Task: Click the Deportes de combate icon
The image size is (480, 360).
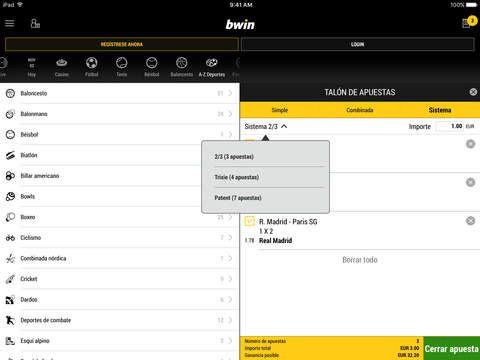Action: tap(10, 320)
